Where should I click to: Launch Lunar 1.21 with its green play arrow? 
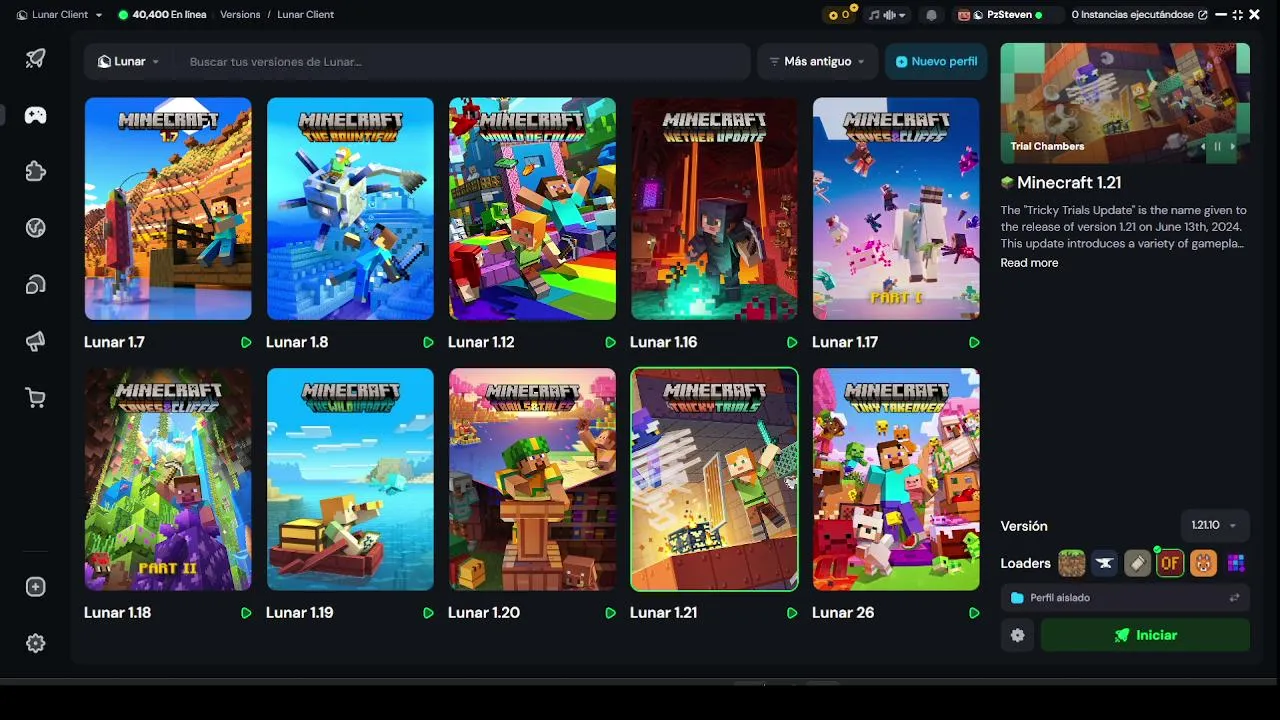(792, 612)
